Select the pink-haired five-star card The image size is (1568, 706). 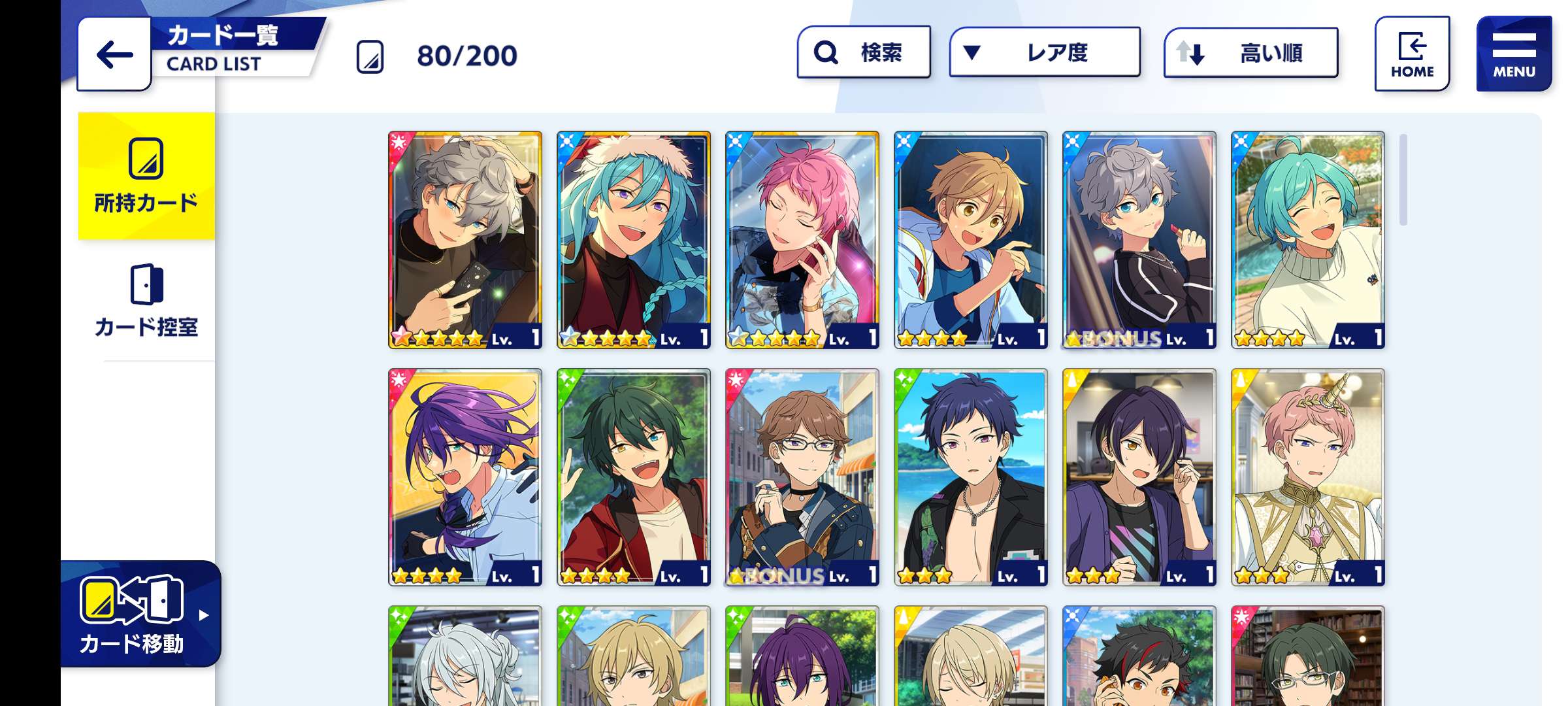(x=802, y=240)
